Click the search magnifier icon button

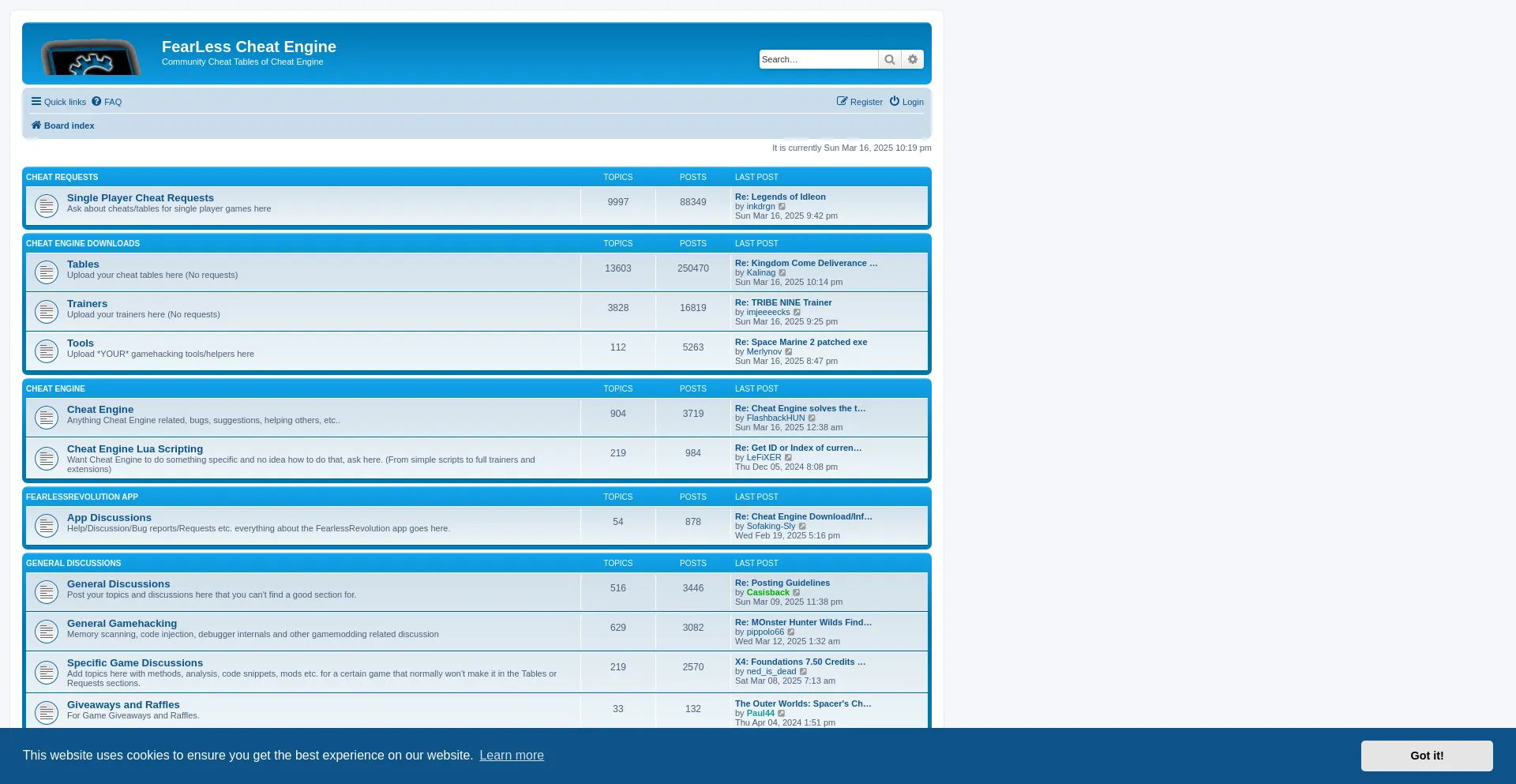click(x=889, y=59)
